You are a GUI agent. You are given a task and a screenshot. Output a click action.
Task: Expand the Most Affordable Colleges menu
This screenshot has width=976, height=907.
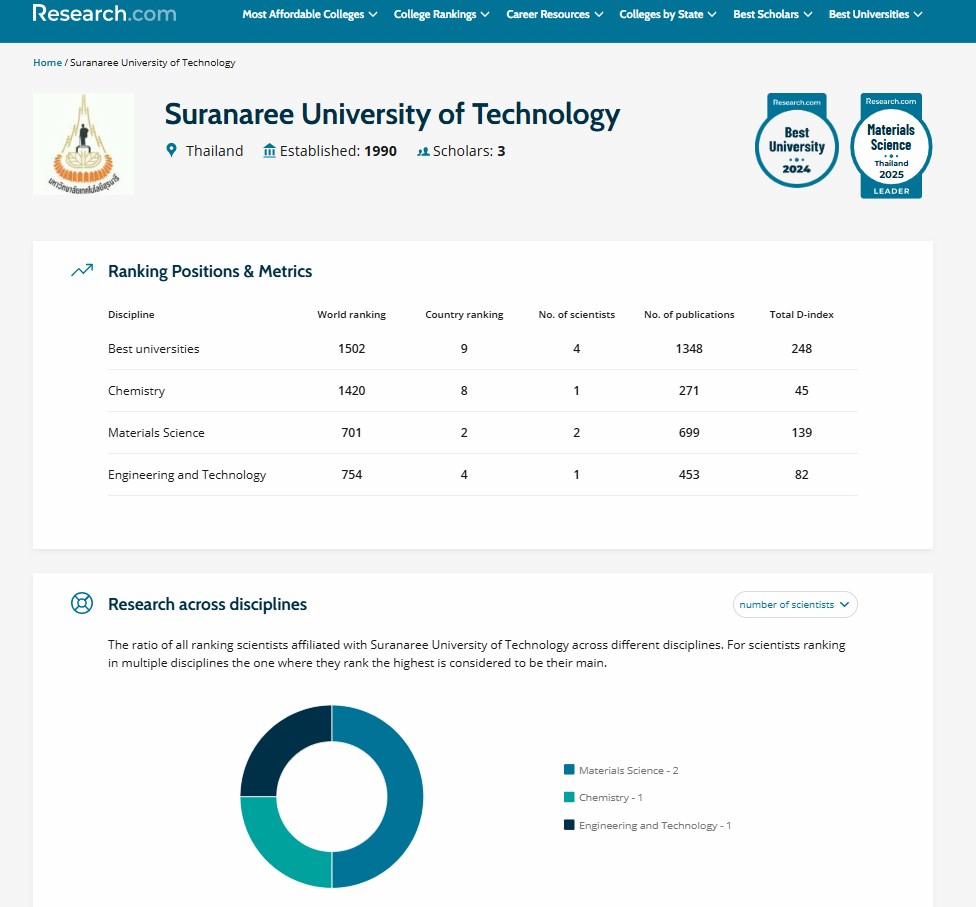coord(310,14)
